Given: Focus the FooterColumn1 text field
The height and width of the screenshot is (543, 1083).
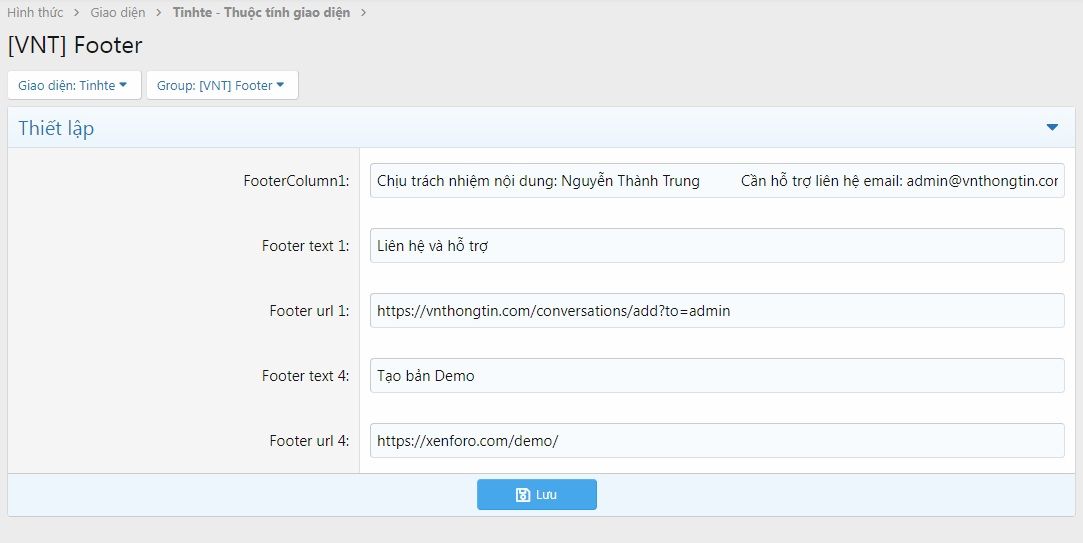Looking at the screenshot, I should pos(716,181).
